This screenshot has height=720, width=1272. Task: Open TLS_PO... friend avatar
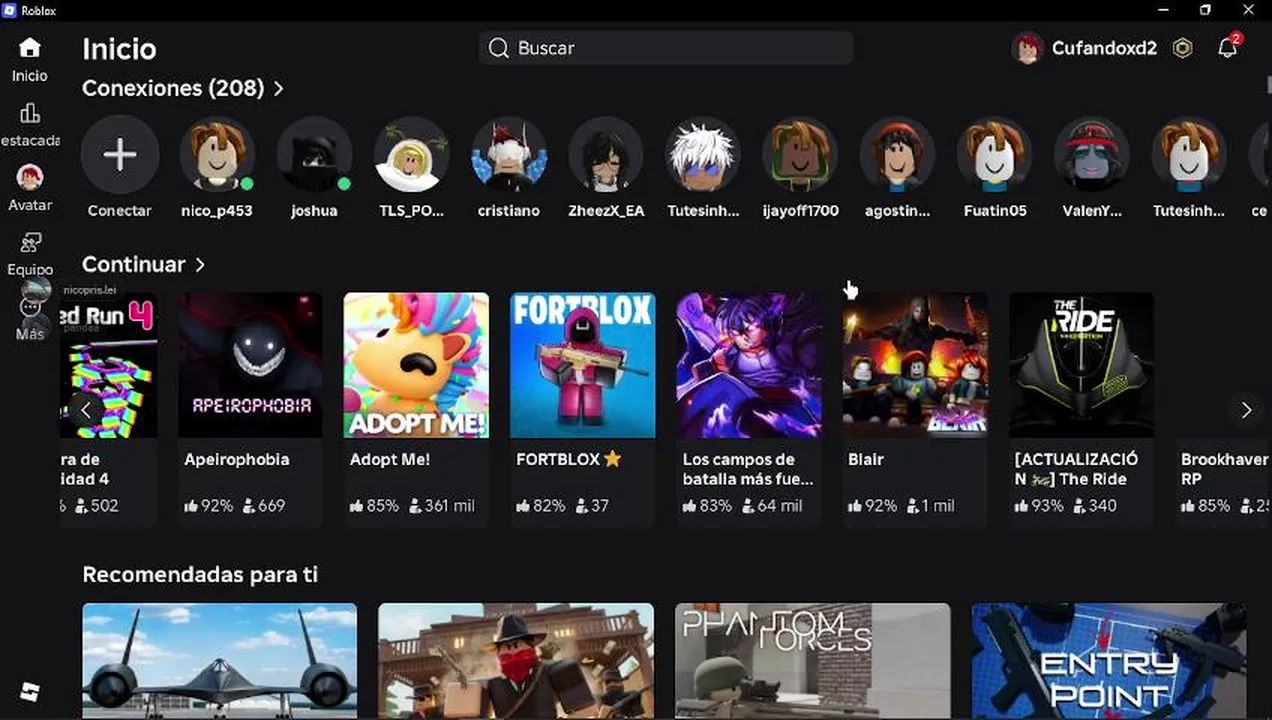411,155
